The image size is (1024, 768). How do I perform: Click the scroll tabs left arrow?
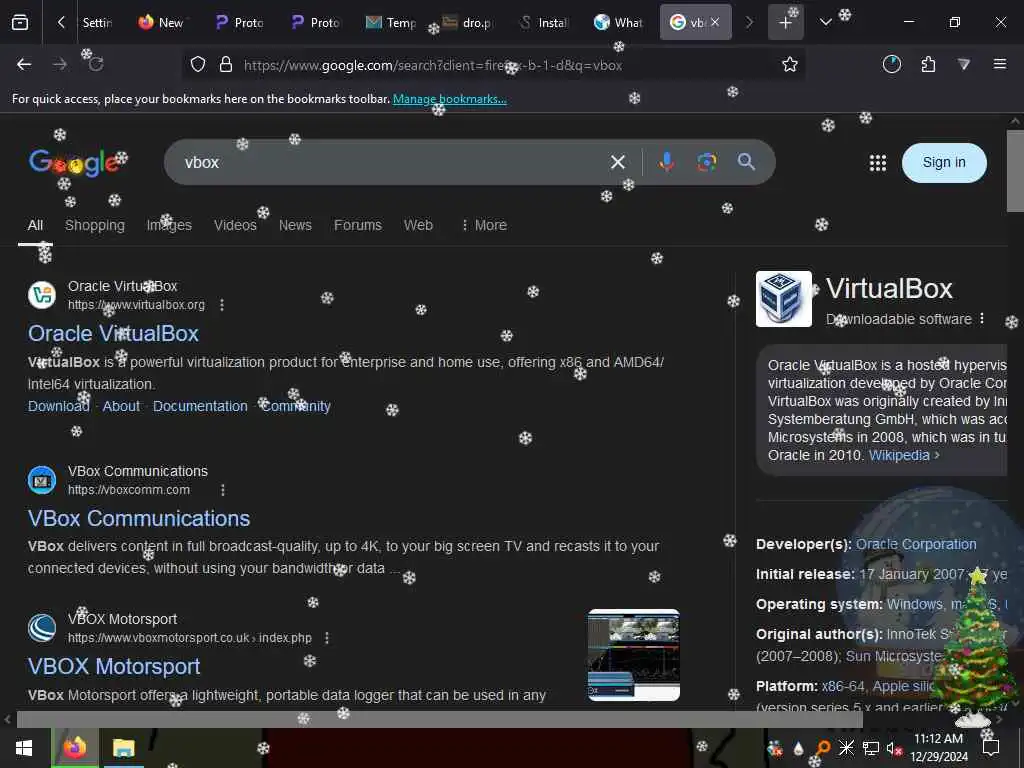pyautogui.click(x=61, y=23)
